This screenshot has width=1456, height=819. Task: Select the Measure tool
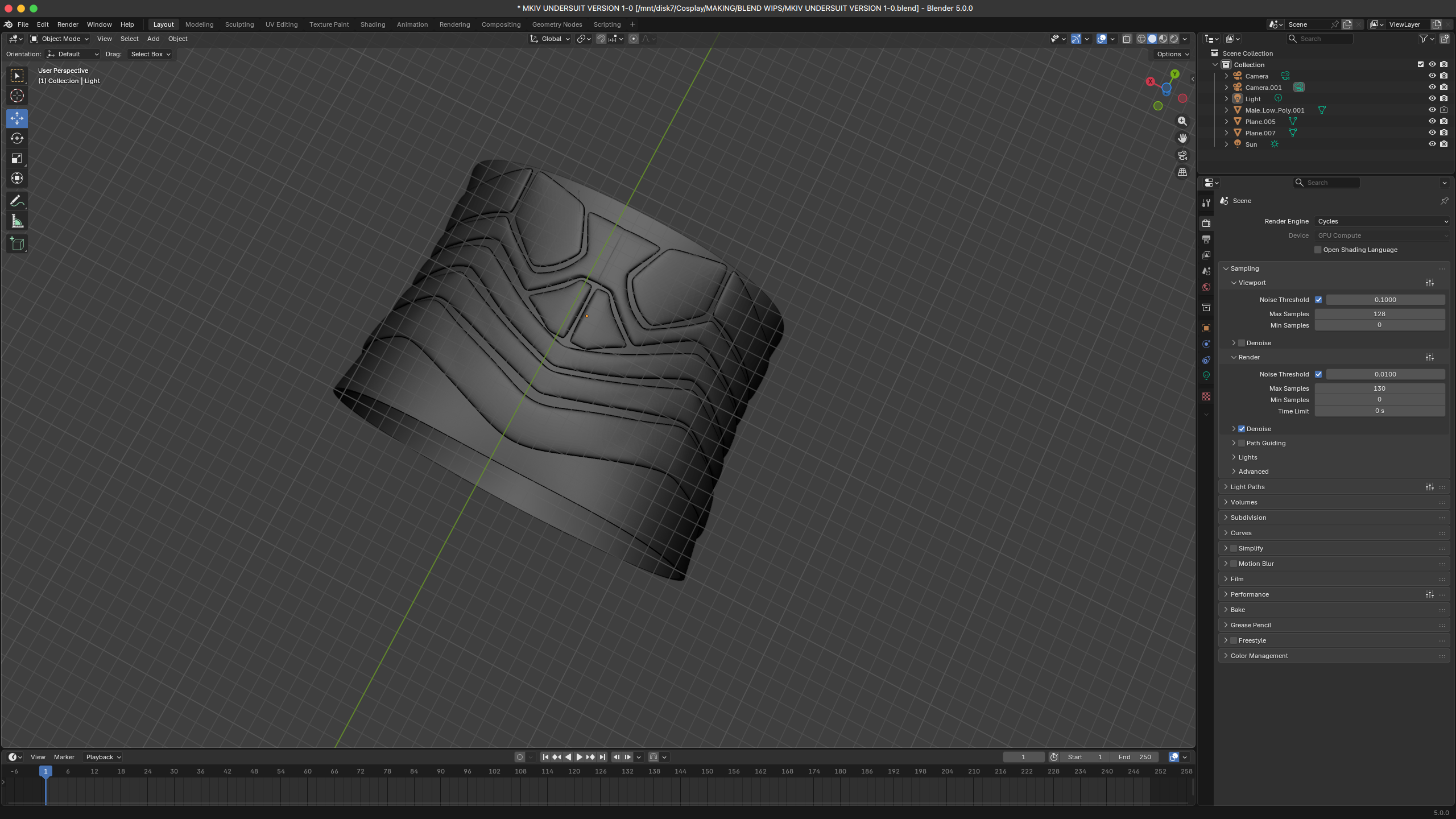tap(17, 221)
